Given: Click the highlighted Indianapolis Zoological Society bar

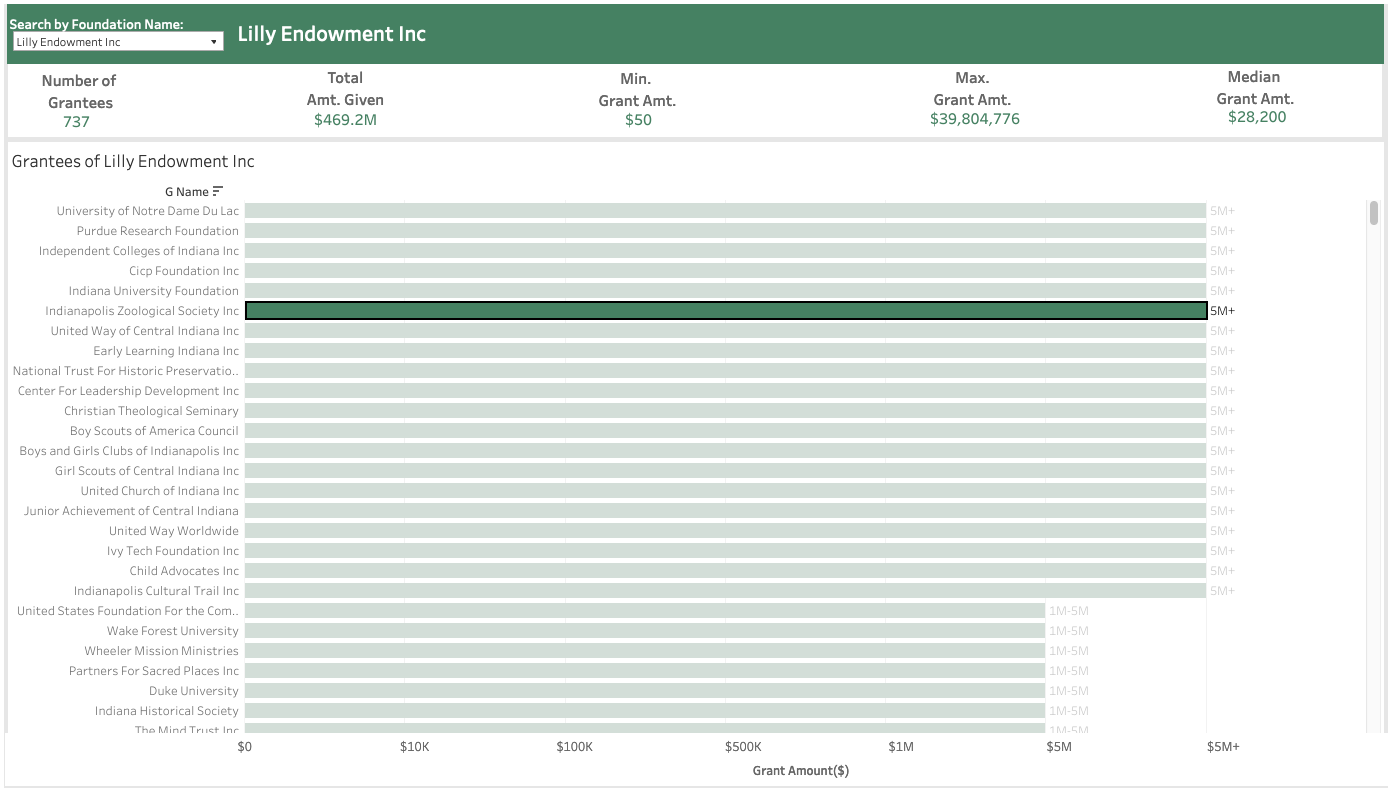Looking at the screenshot, I should click(x=726, y=311).
